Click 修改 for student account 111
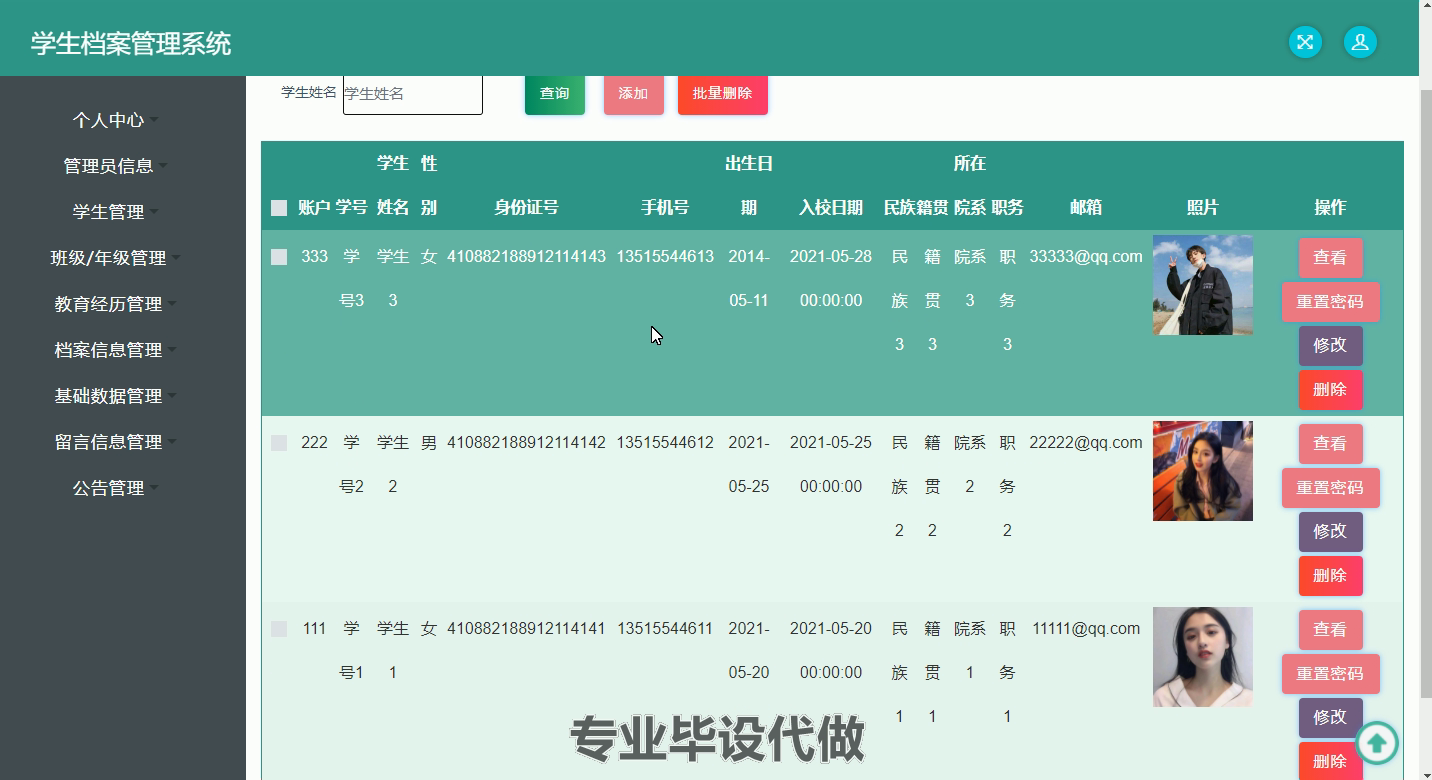1432x780 pixels. (x=1330, y=718)
